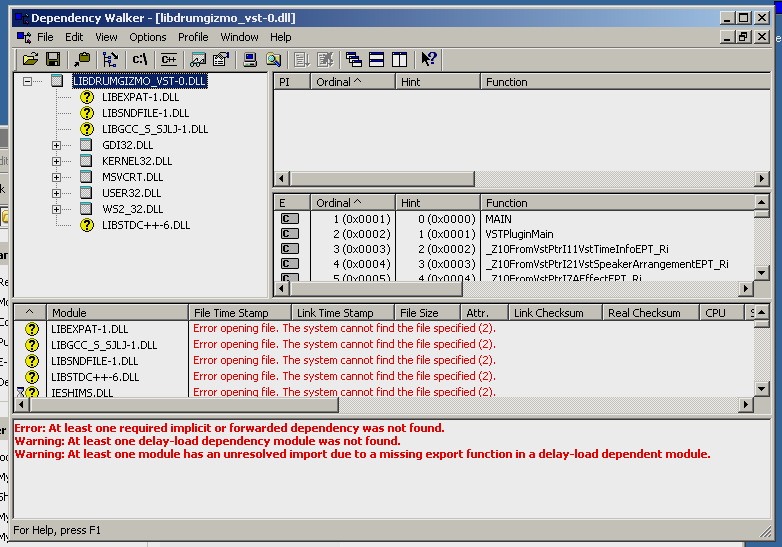
Task: Select LIBEXPAT-1.DLL in the module list
Action: point(90,329)
